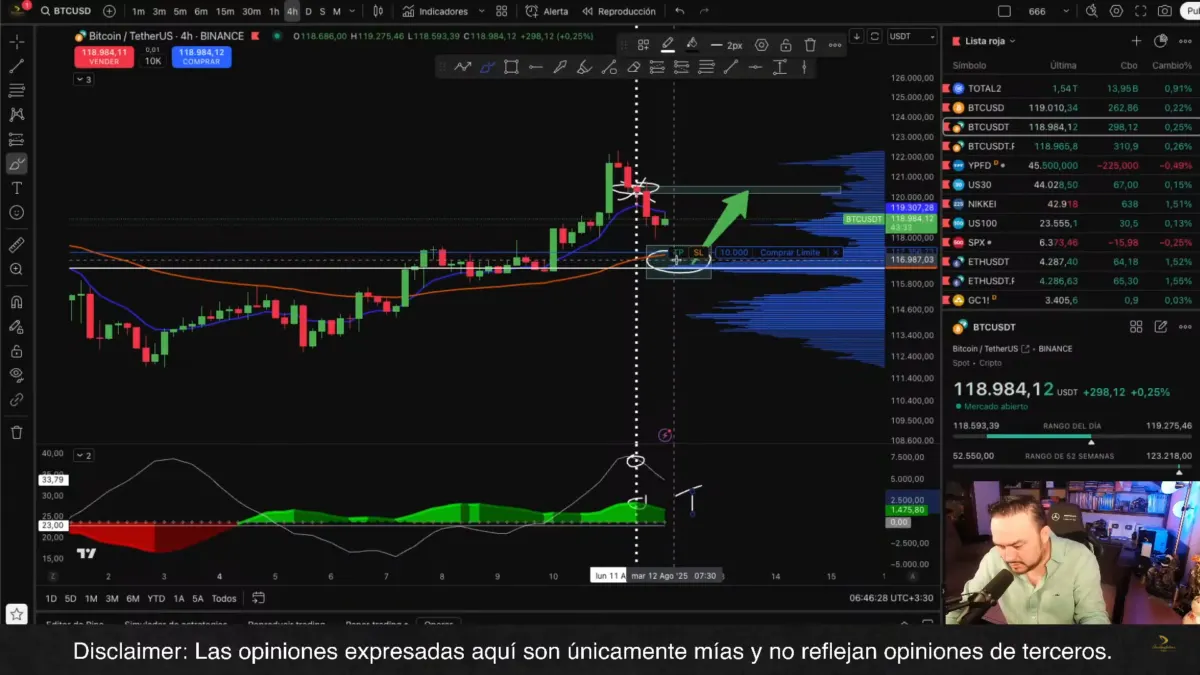
Task: Lock the selected drawing
Action: coord(786,45)
